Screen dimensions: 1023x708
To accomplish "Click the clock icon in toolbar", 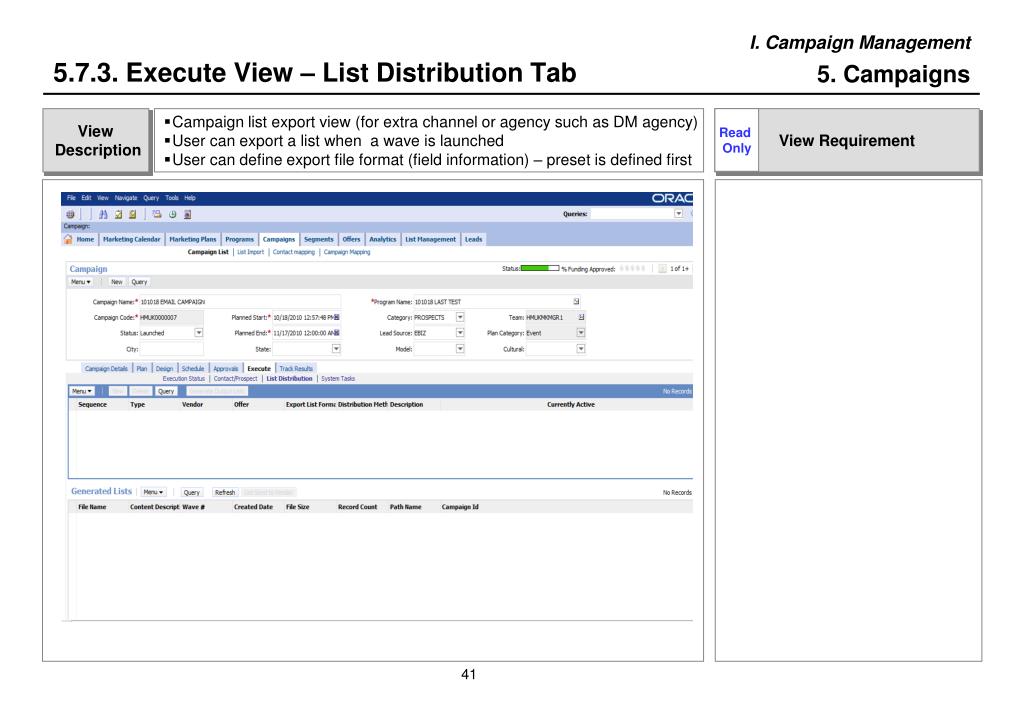I will point(172,214).
